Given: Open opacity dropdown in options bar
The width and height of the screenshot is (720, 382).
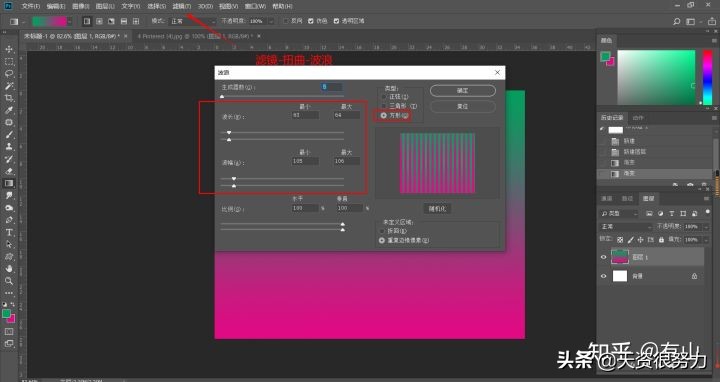Looking at the screenshot, I should 271,21.
